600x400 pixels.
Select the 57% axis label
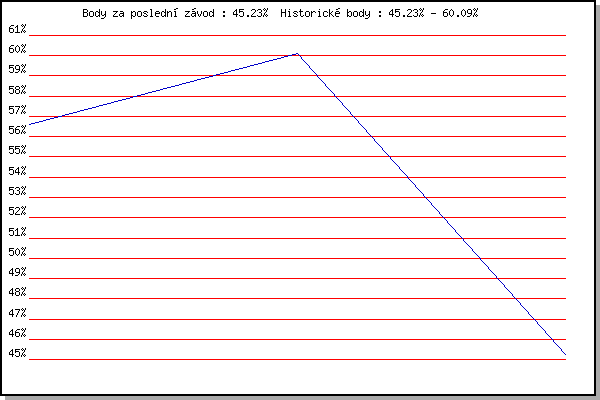pyautogui.click(x=17, y=110)
